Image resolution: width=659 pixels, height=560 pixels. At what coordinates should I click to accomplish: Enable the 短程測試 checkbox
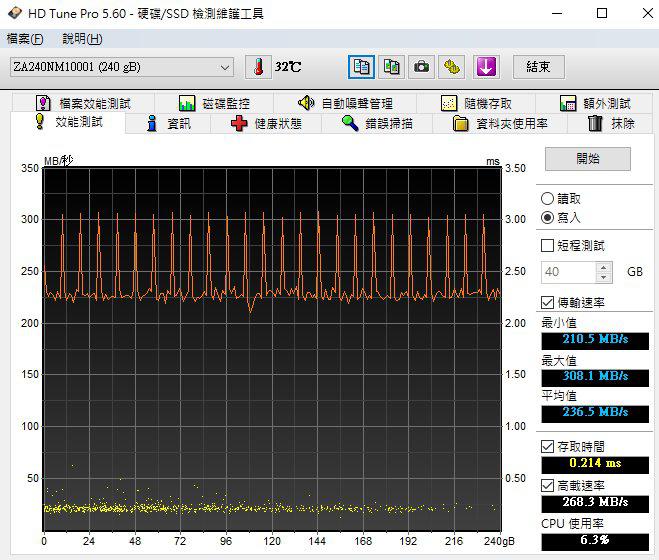pyautogui.click(x=547, y=245)
